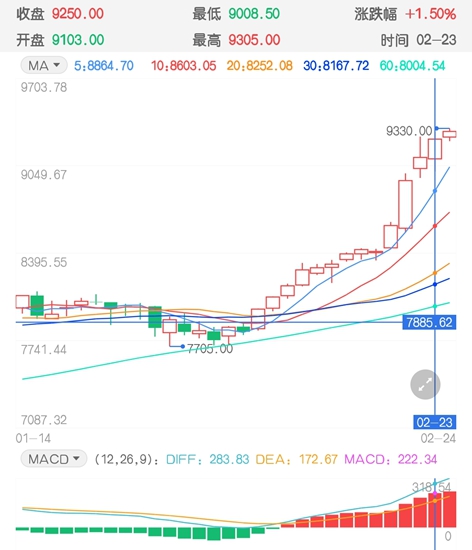Click the 318.54 MACD peak label
This screenshot has width=472, height=550.
(431, 487)
